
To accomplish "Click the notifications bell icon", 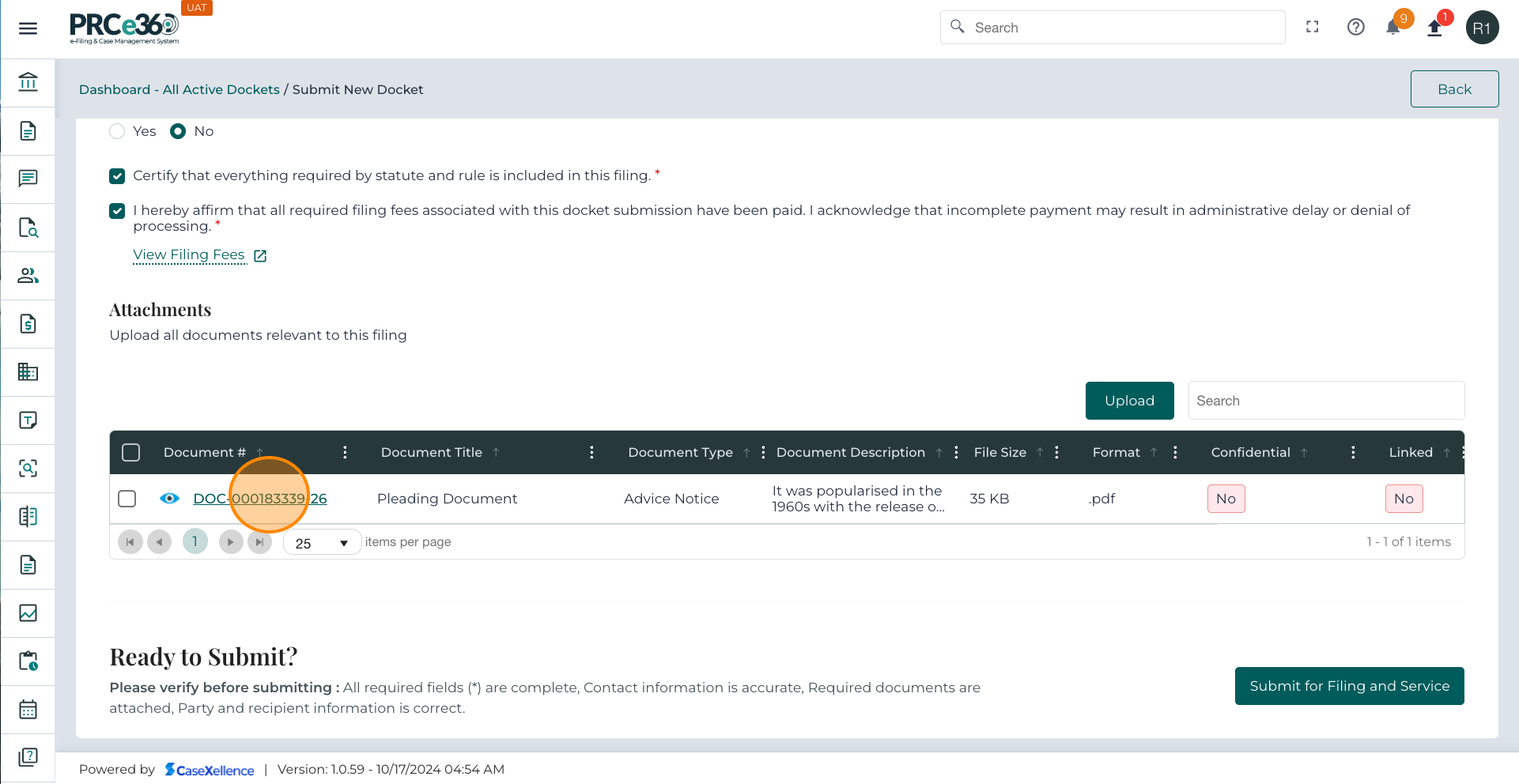I will [x=1393, y=28].
